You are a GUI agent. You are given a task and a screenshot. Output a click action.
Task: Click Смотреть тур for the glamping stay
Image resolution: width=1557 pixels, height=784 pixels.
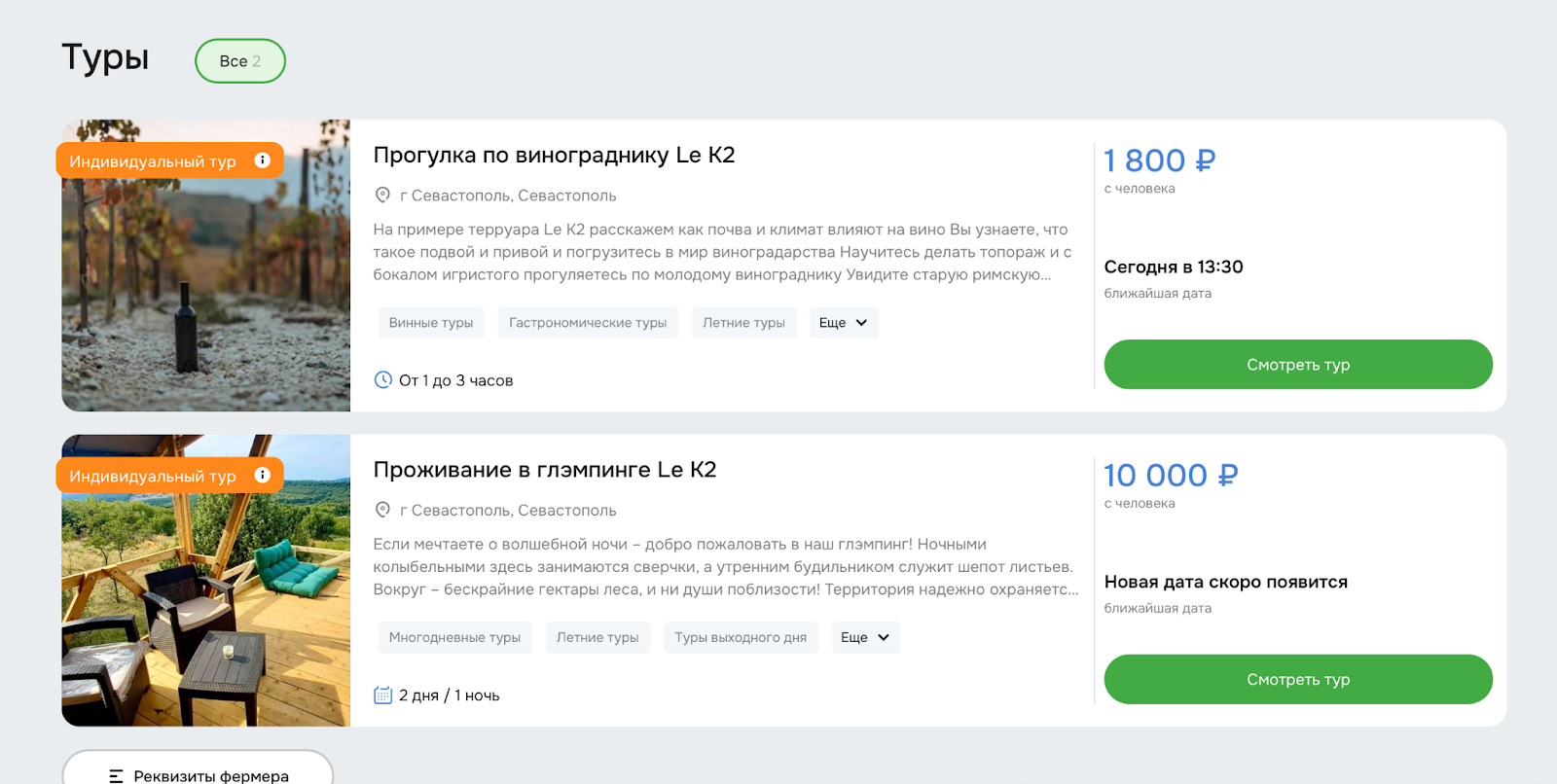pyautogui.click(x=1297, y=679)
